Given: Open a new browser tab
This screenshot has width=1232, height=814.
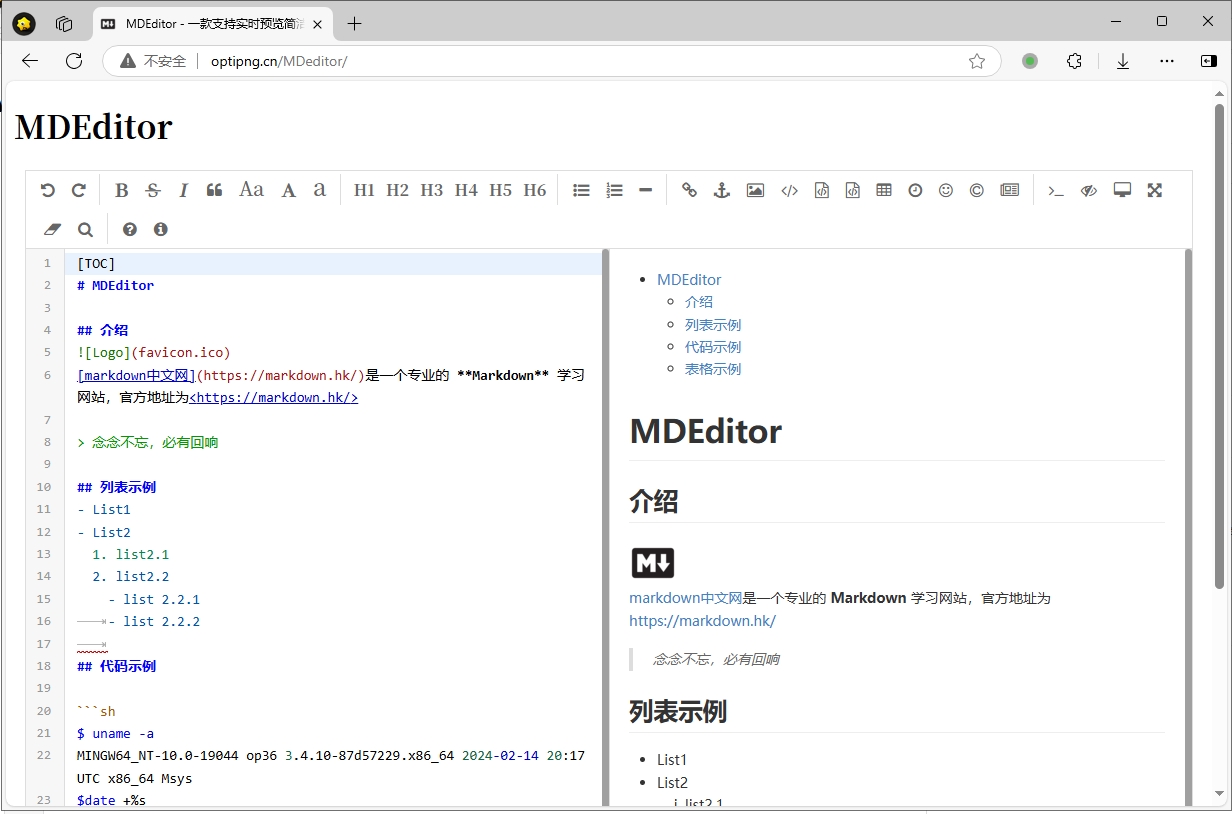Looking at the screenshot, I should [x=354, y=23].
